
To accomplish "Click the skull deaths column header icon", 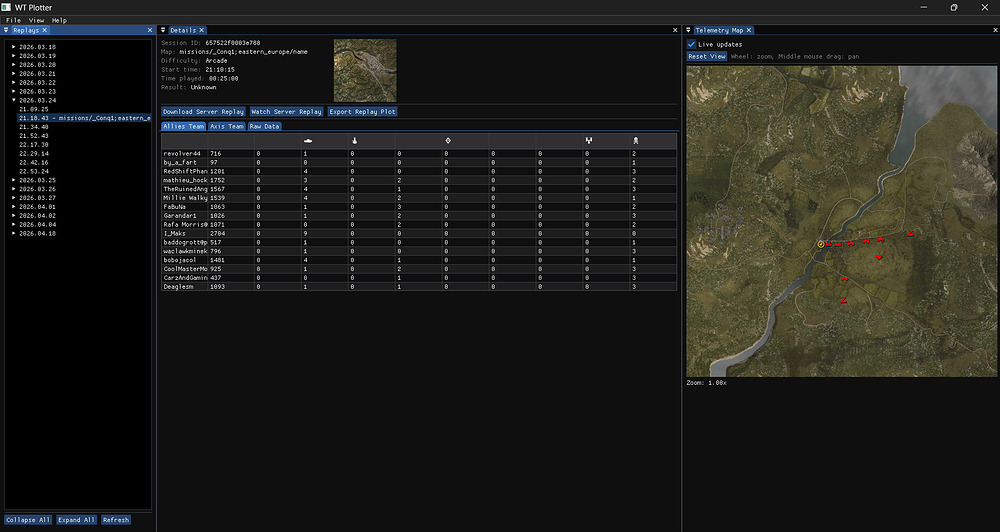I will (635, 141).
